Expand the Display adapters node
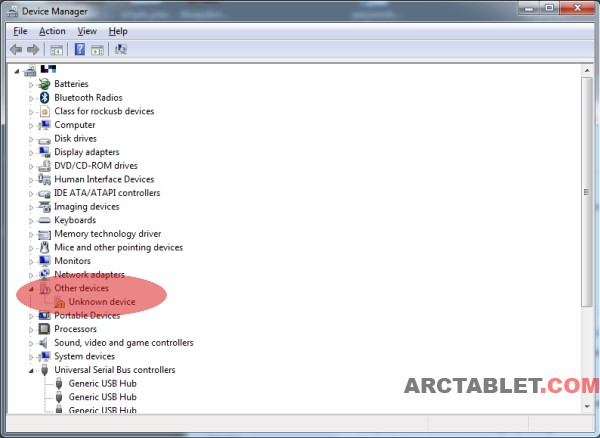600x438 pixels. coord(31,152)
